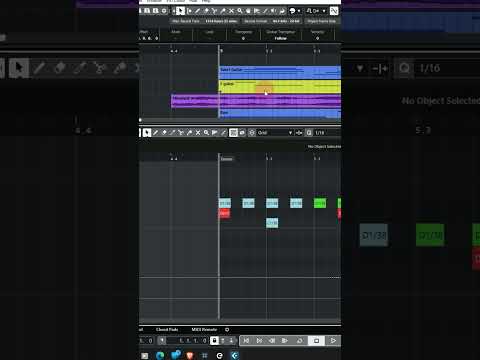
Task: Open the Grid snap type dropdown
Action: click(x=275, y=133)
